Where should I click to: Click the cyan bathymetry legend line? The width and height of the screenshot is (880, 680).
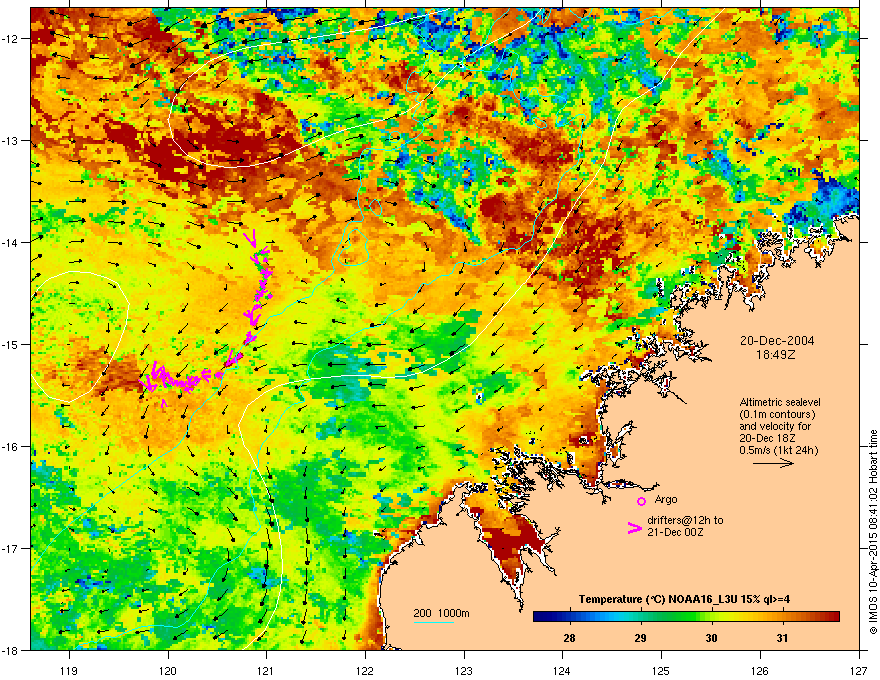pos(433,622)
